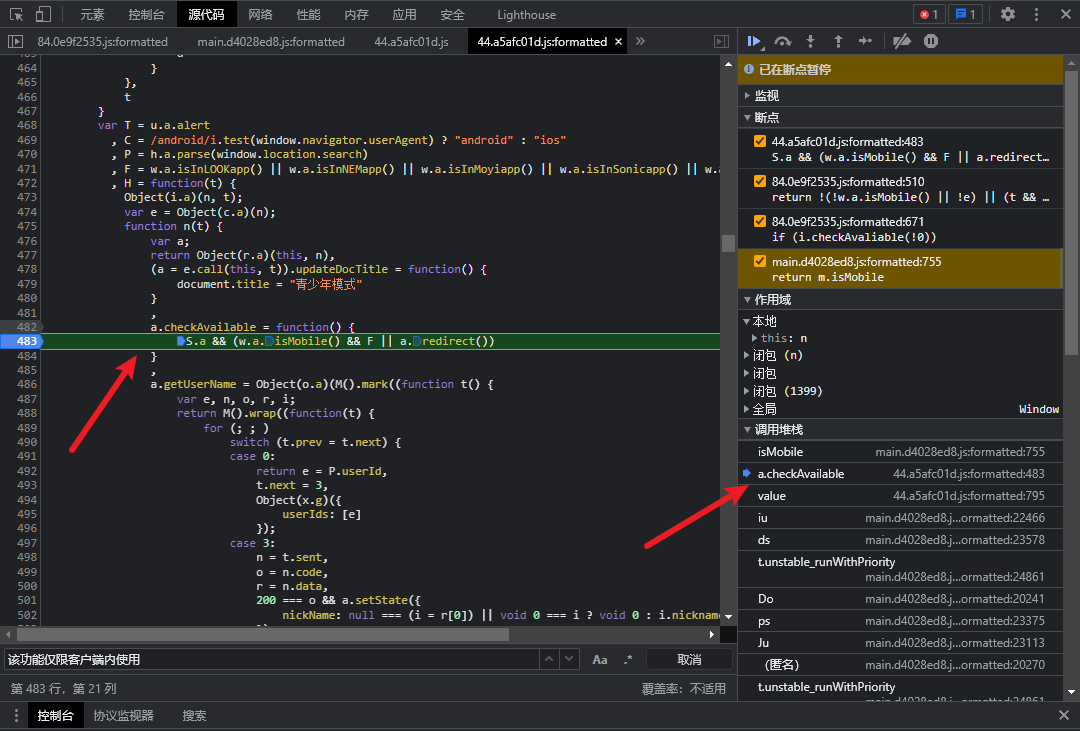
Task: Uncheck breakpoint 44.a5afc01d.js:formatted:483
Action: coord(760,141)
